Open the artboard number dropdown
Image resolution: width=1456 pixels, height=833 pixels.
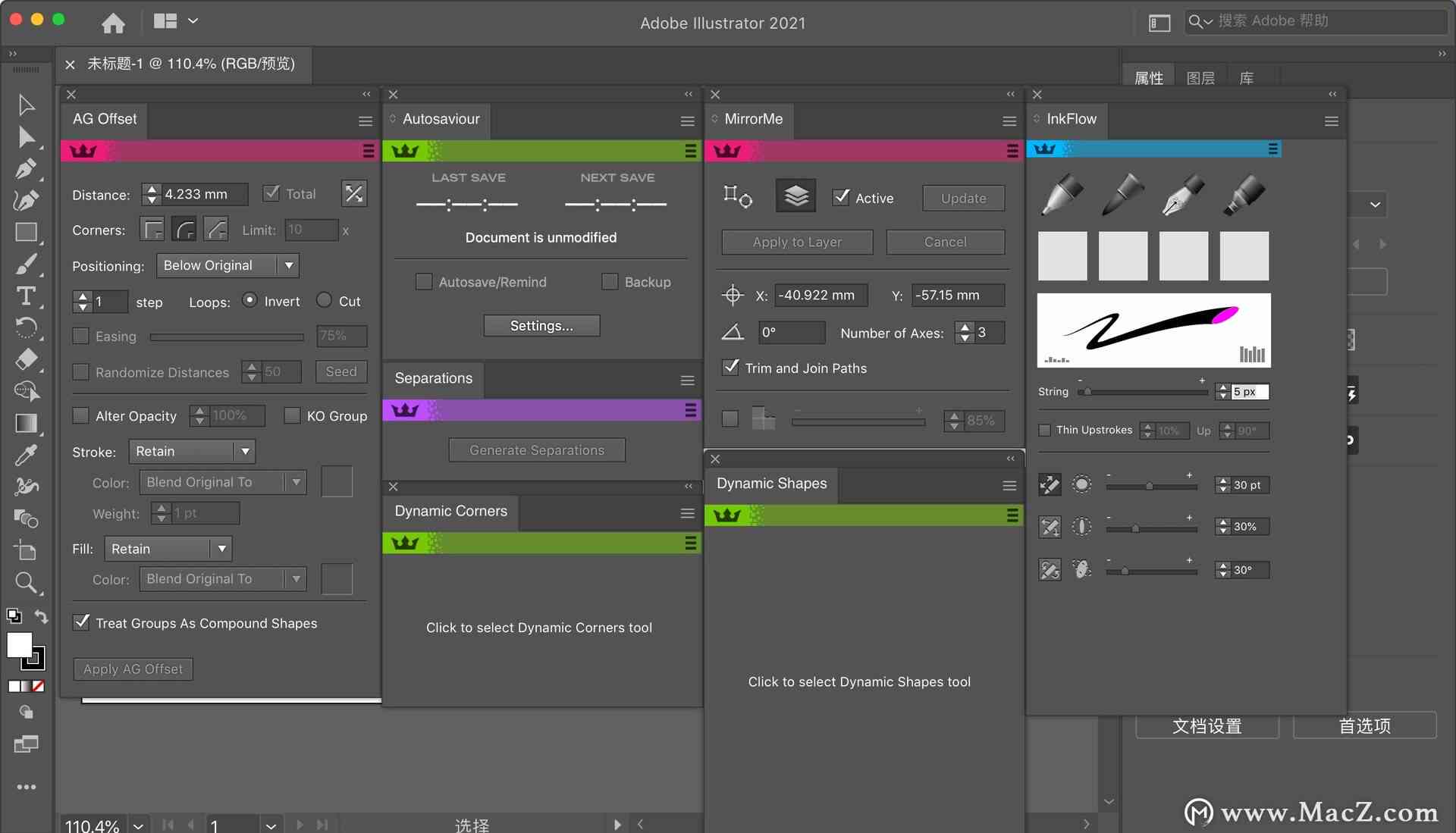271,825
